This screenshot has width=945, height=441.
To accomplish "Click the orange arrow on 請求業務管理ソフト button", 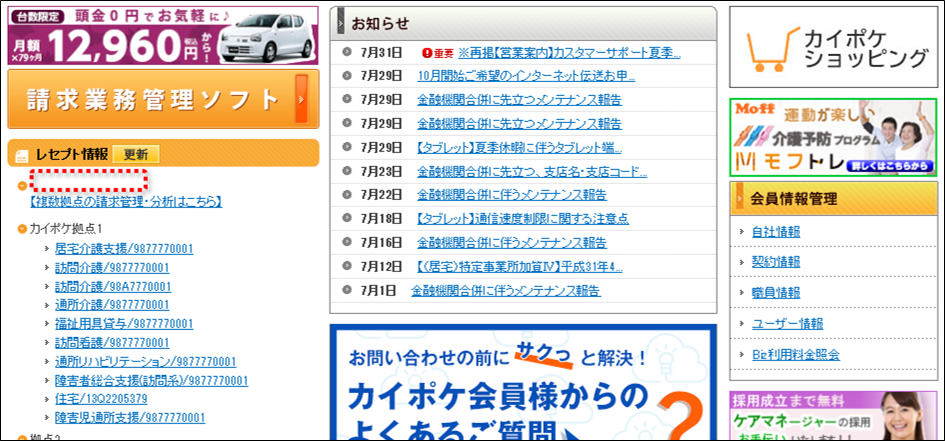I will click(301, 99).
